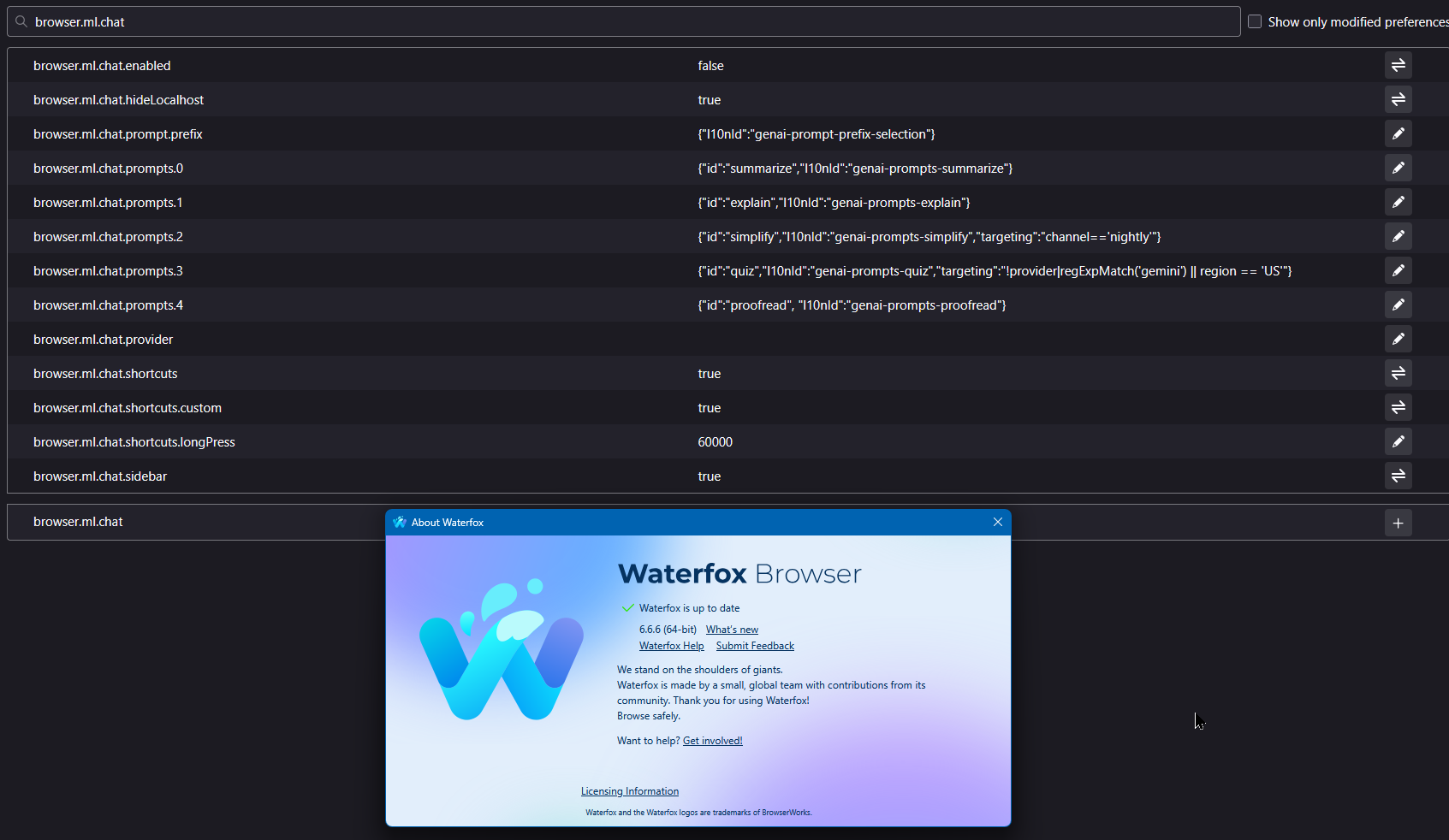The image size is (1449, 840).
Task: Toggle browser.ml.chat.shortcuts.custom preference value
Action: (1398, 407)
